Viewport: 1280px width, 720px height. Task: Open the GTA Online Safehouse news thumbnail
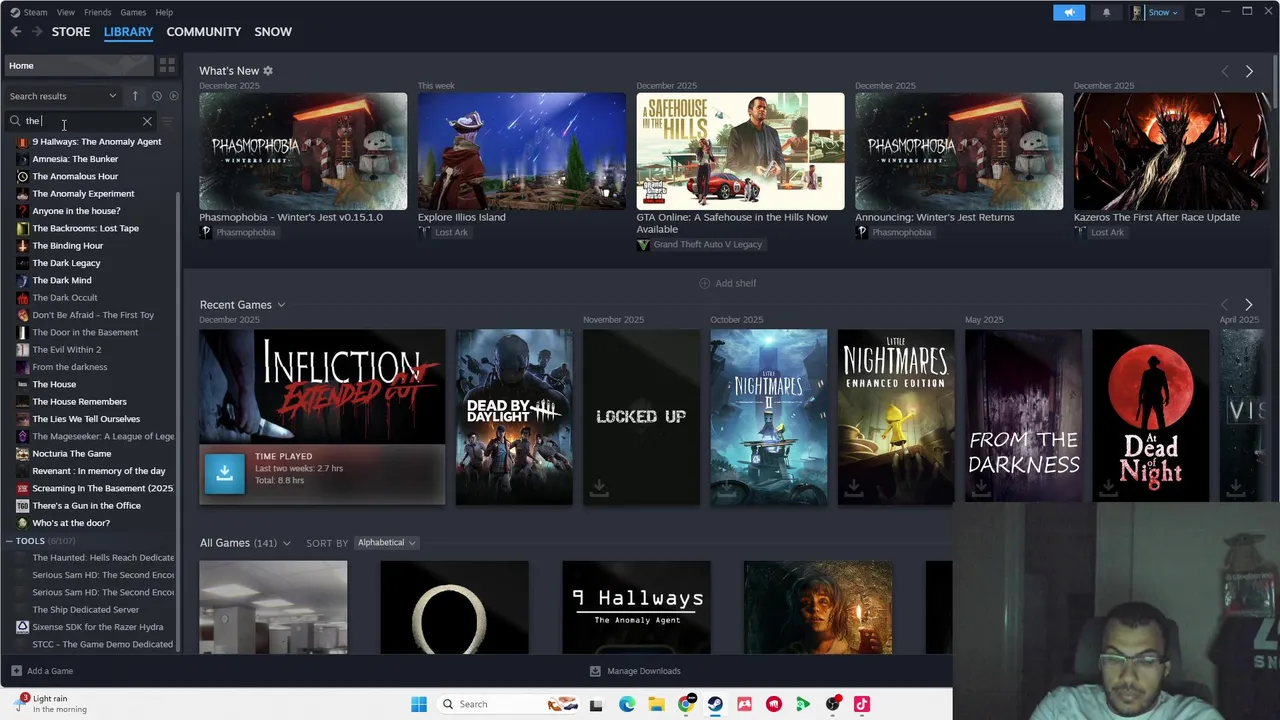pos(740,151)
